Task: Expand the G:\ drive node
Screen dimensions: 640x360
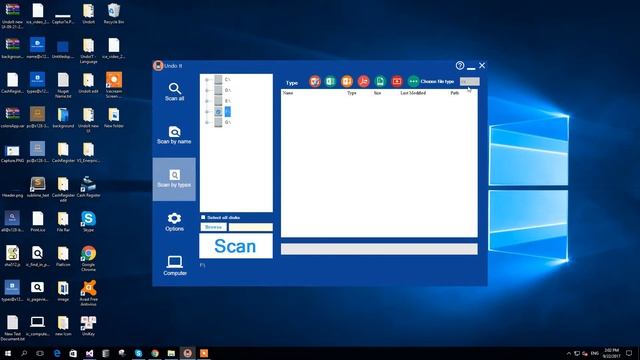Action: [x=207, y=122]
